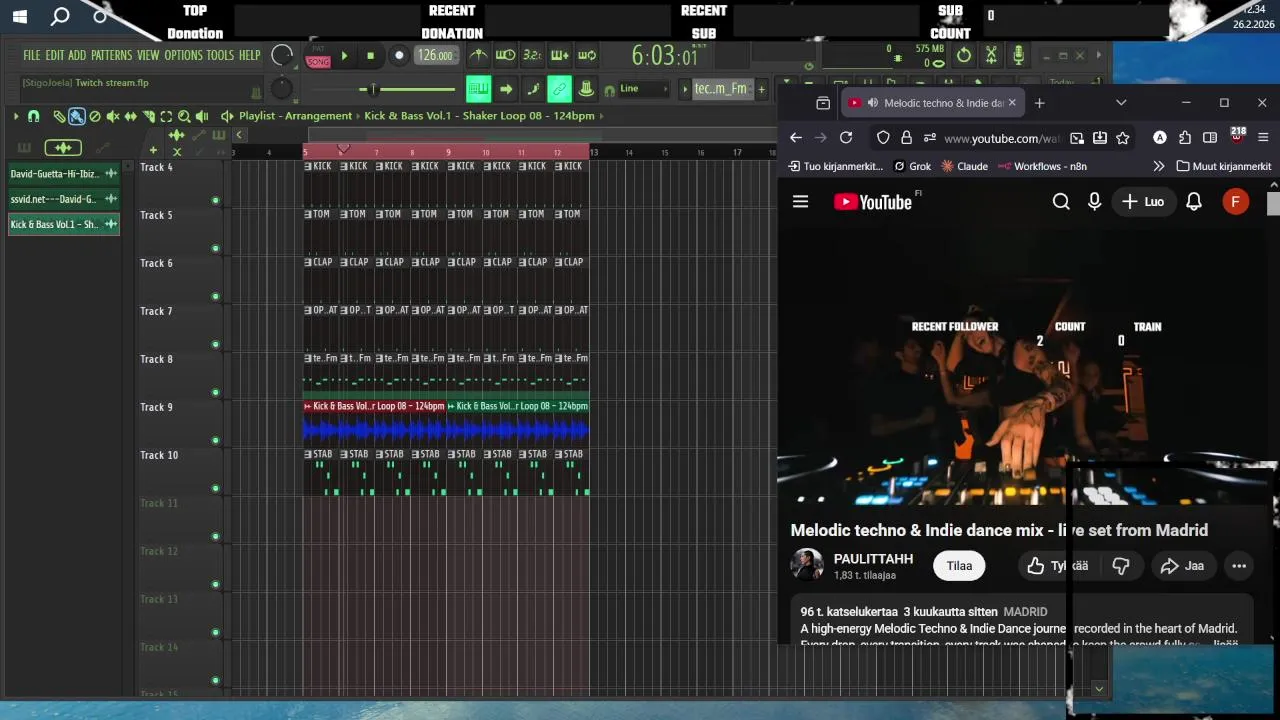Add a new pattern with plus button
The height and width of the screenshot is (720, 1280).
point(761,89)
